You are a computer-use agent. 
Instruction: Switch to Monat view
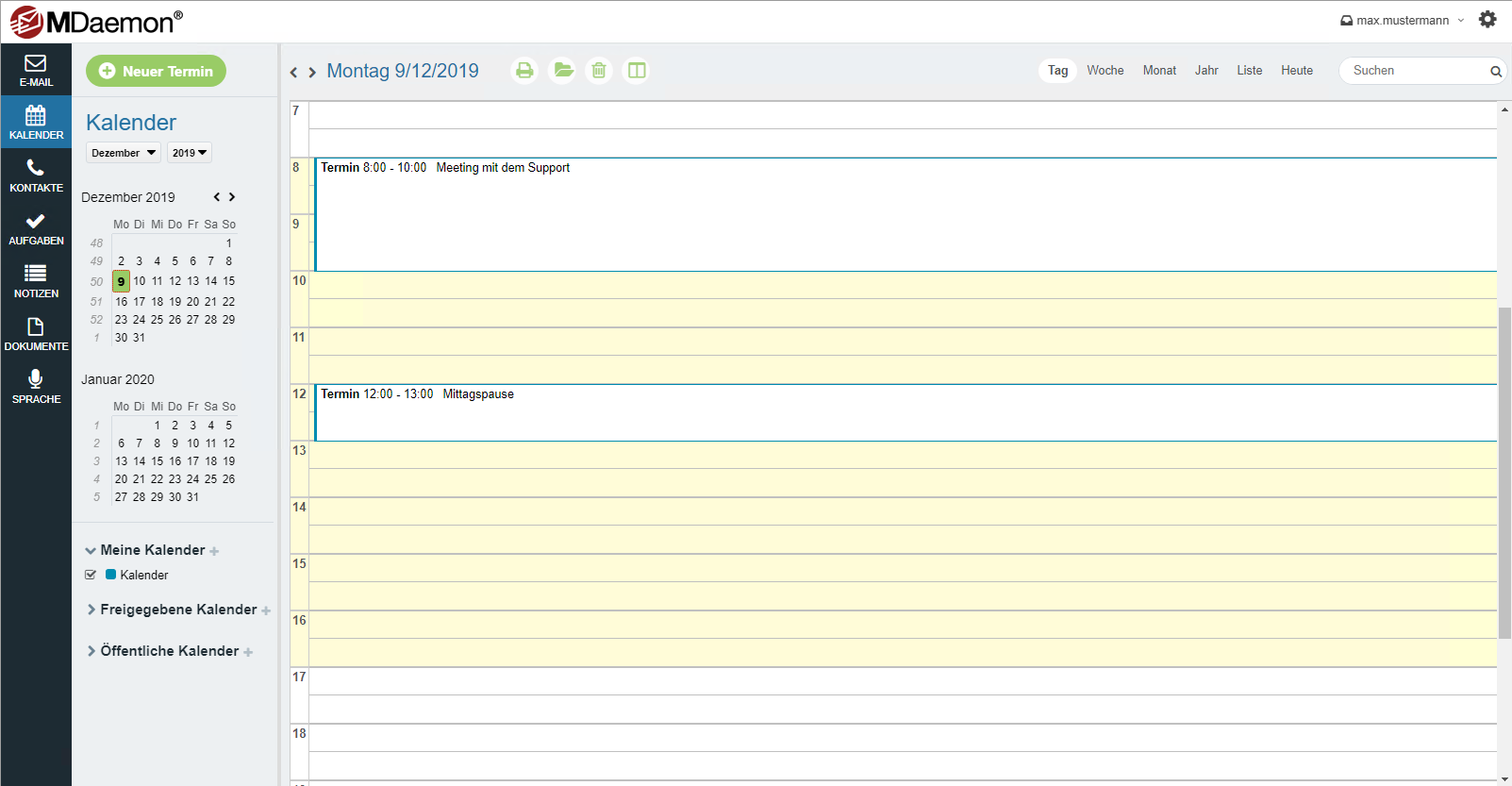tap(1159, 71)
